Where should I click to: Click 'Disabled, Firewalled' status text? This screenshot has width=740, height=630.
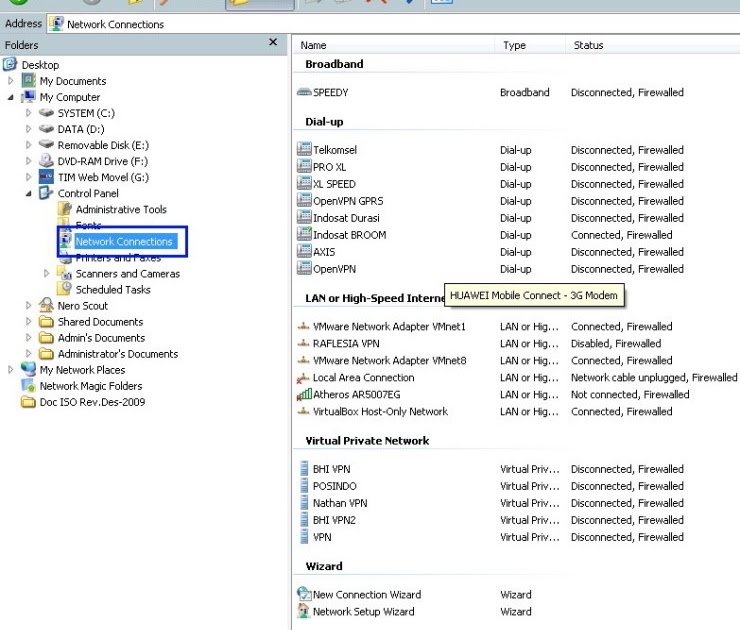coord(616,343)
